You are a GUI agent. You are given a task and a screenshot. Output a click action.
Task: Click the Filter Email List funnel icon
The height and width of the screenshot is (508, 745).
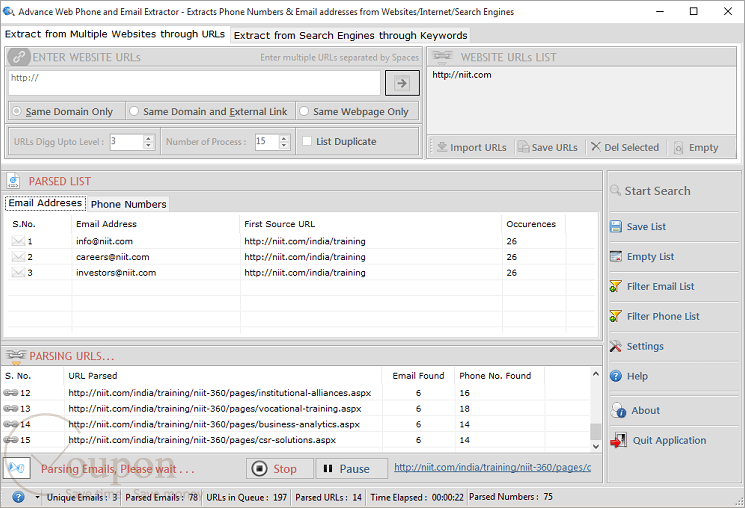[616, 286]
